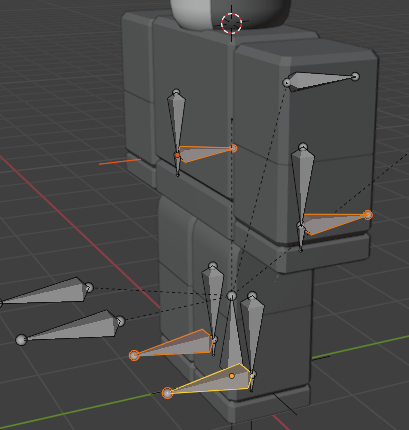The image size is (409, 430).
Task: Click the orange tail joint of the torso bone
Action: (233, 148)
